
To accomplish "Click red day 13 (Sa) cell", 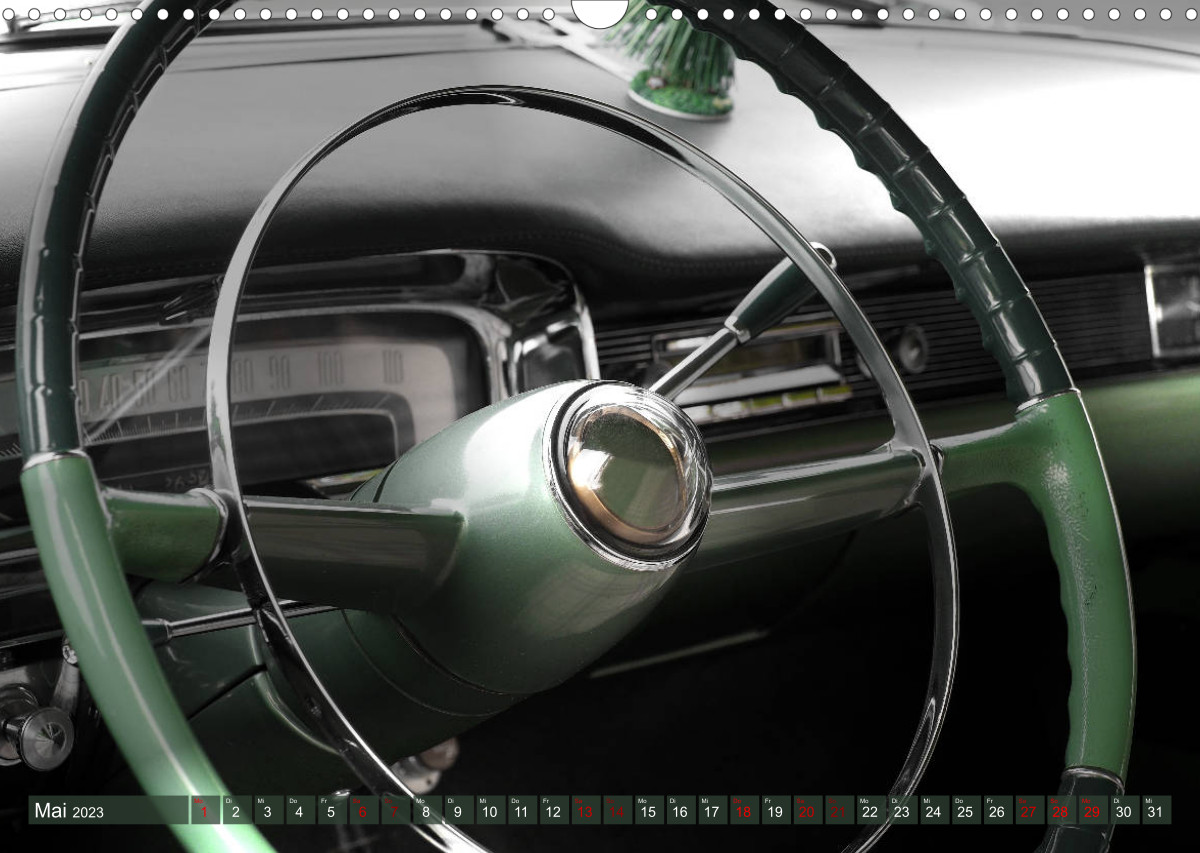I will pos(585,810).
